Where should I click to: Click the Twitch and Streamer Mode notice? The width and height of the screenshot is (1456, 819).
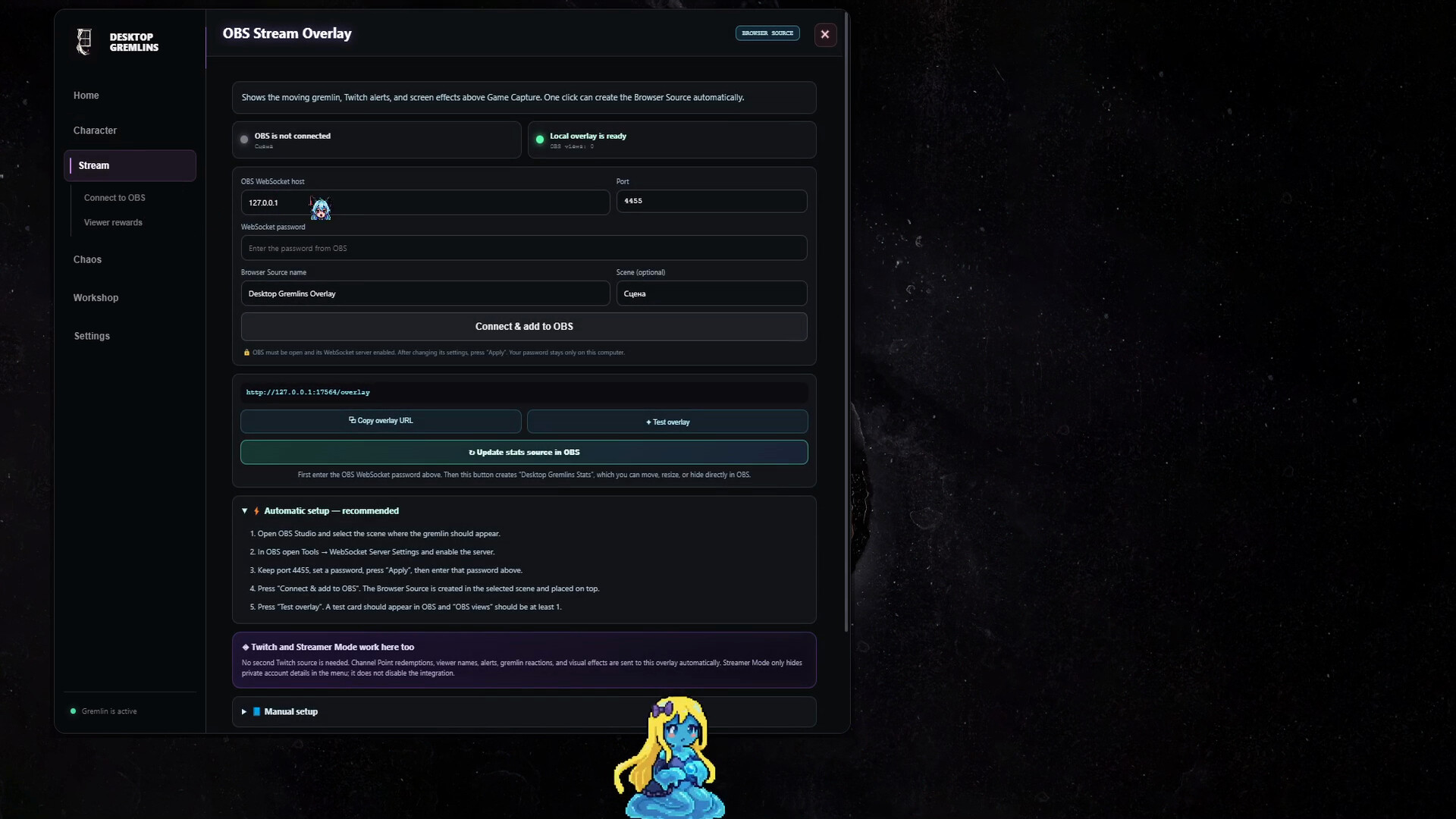[524, 661]
